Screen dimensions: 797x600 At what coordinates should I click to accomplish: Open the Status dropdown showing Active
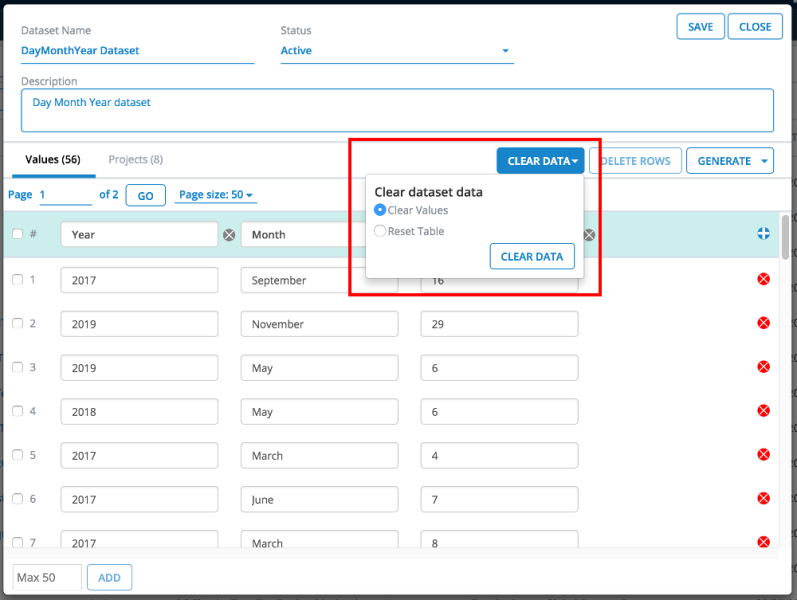(x=397, y=51)
